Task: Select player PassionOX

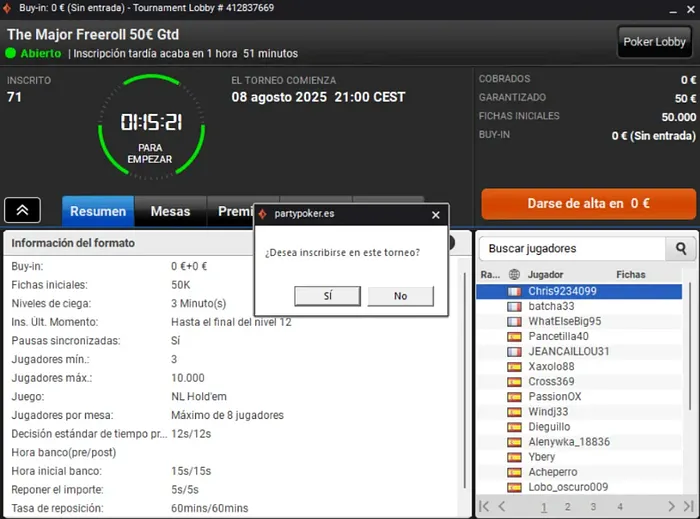Action: (x=579, y=397)
